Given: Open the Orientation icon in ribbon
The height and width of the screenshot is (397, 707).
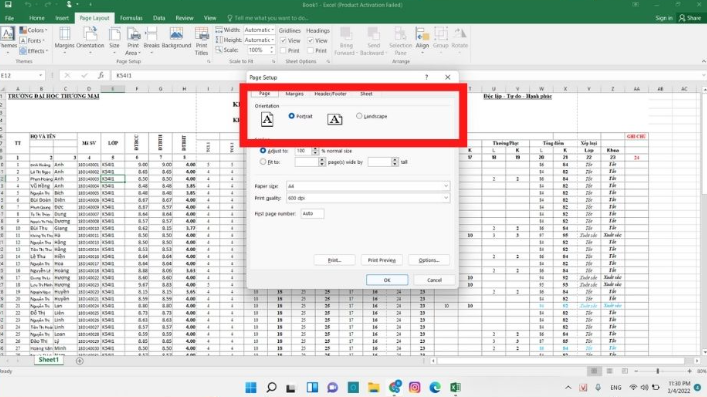Looking at the screenshot, I should point(90,34).
